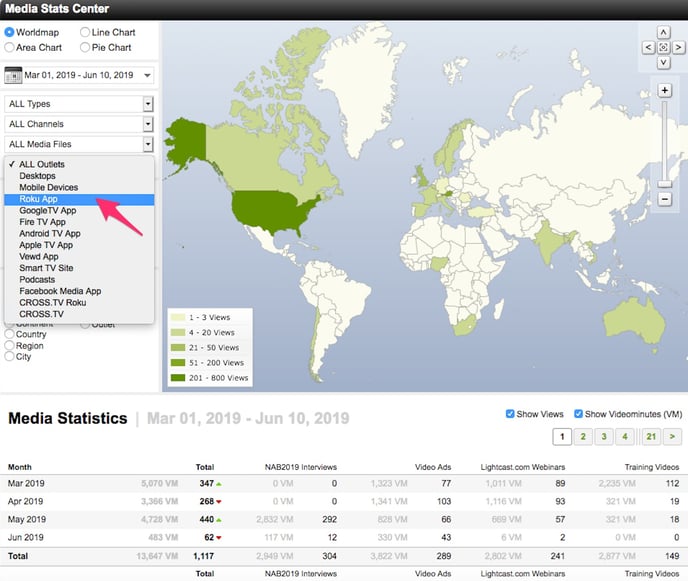Choose Roku App from outlets list
Image resolution: width=688 pixels, height=581 pixels.
click(x=42, y=199)
